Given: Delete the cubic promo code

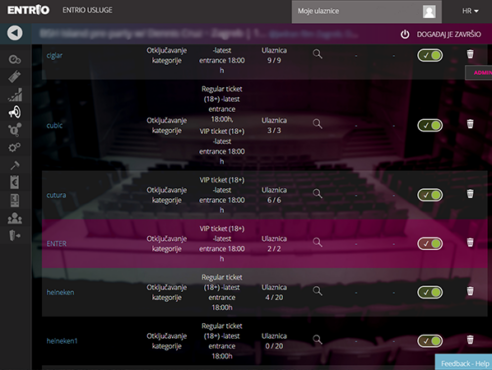Looking at the screenshot, I should click(470, 124).
